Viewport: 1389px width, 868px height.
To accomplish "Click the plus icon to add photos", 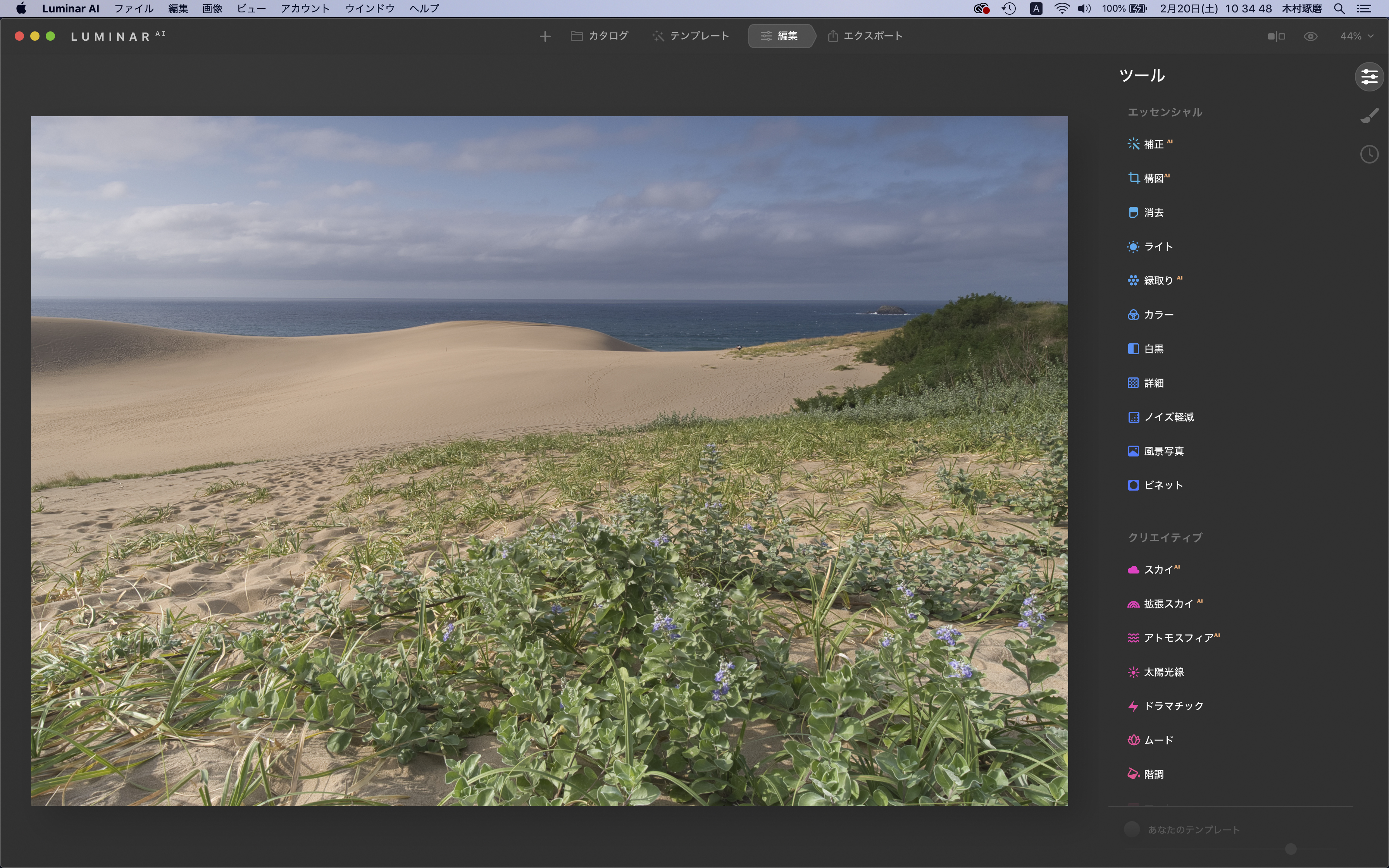I will [x=545, y=36].
